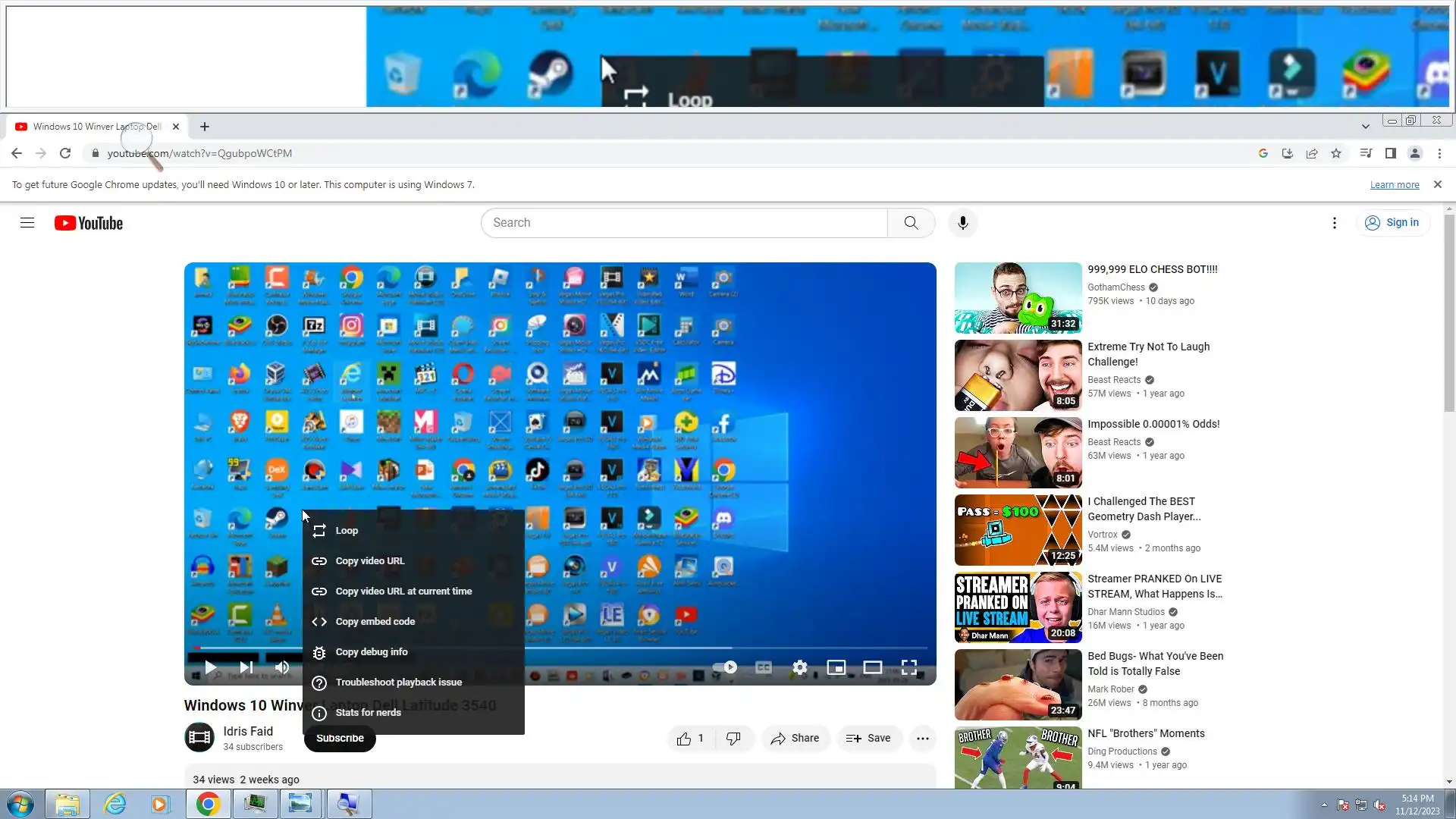Mute the video volume
The height and width of the screenshot is (819, 1456).
click(x=282, y=667)
